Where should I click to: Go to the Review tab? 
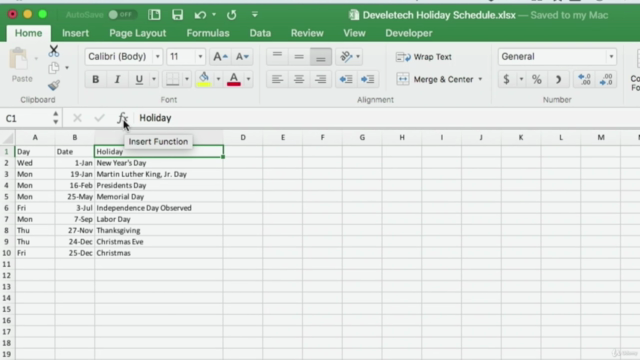307,33
